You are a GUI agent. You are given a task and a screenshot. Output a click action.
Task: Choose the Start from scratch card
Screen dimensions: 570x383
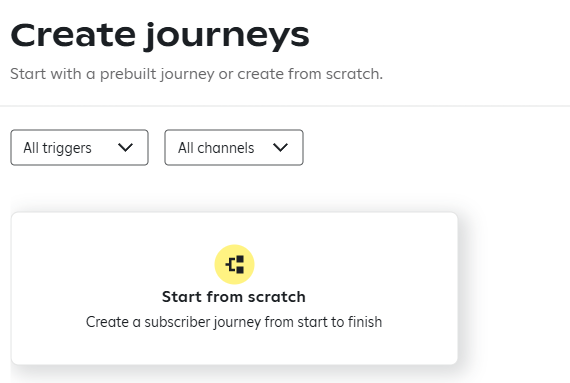234,289
